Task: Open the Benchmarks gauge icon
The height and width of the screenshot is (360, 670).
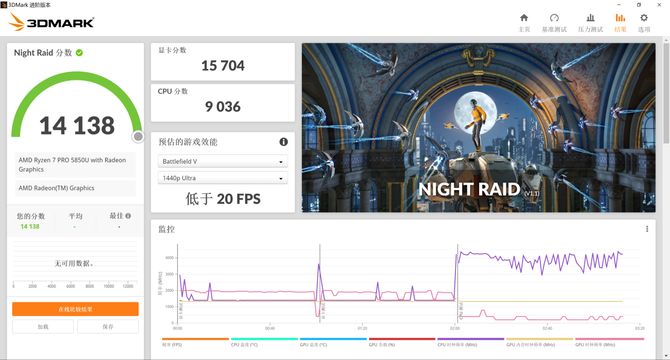Action: tap(554, 18)
